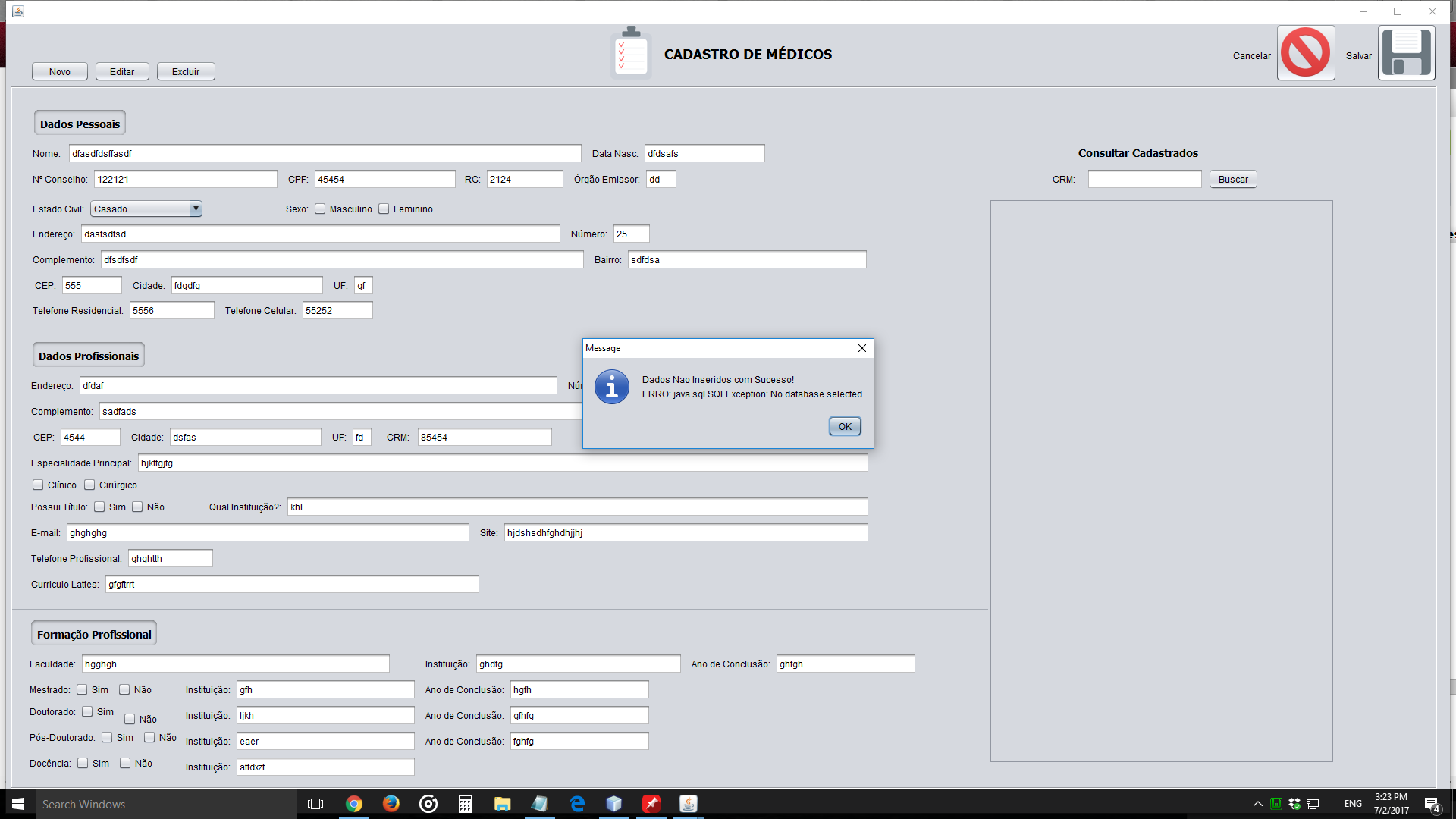Click OK in the Message dialog
This screenshot has width=1456, height=819.
pos(844,427)
